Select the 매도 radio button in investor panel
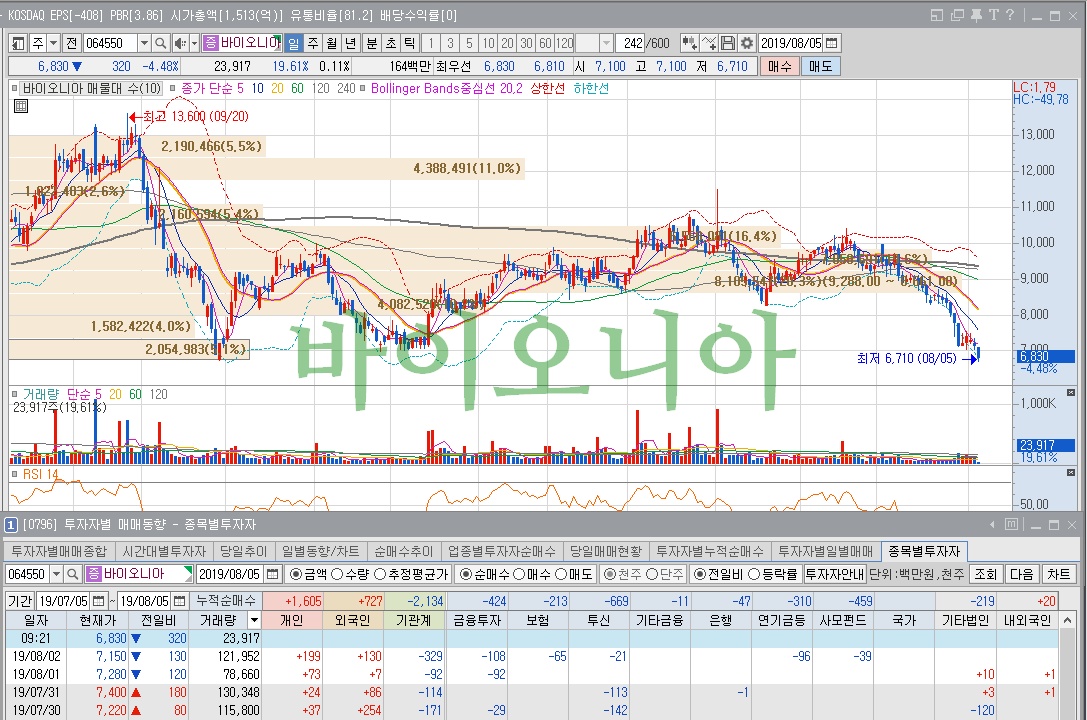Image resolution: width=1087 pixels, height=720 pixels. (561, 574)
